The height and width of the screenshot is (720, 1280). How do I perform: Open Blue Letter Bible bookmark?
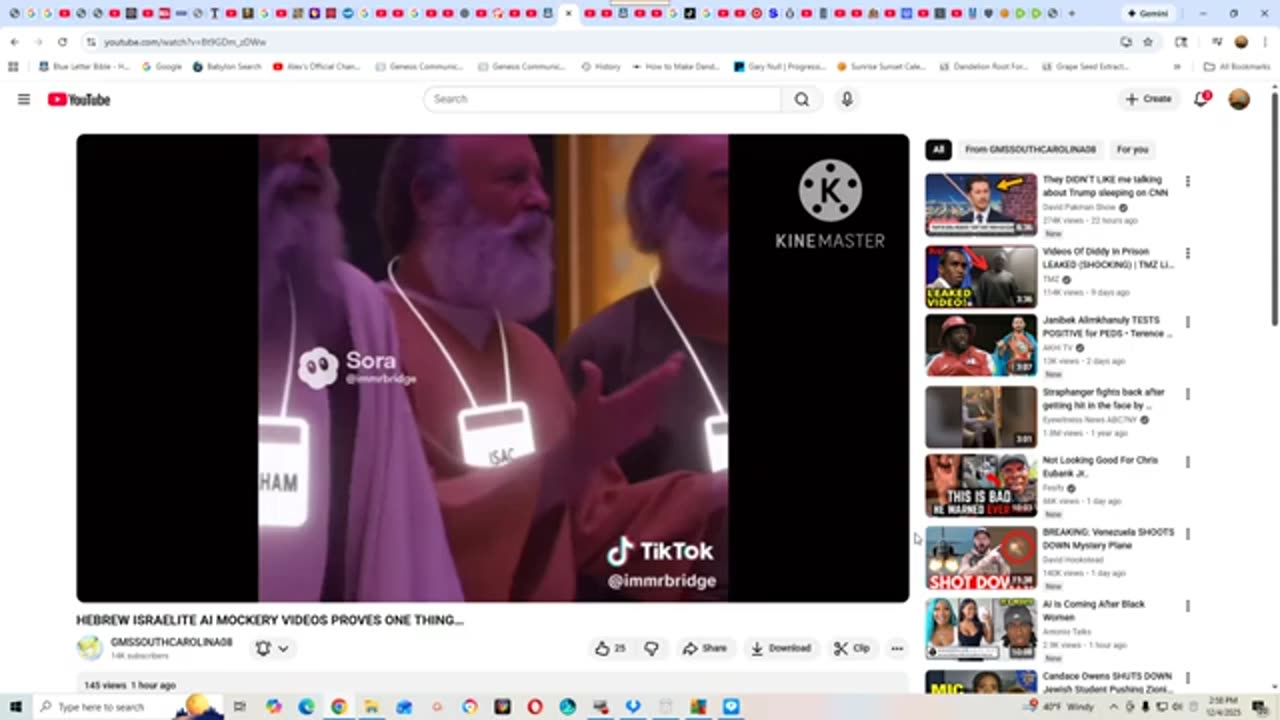84,67
